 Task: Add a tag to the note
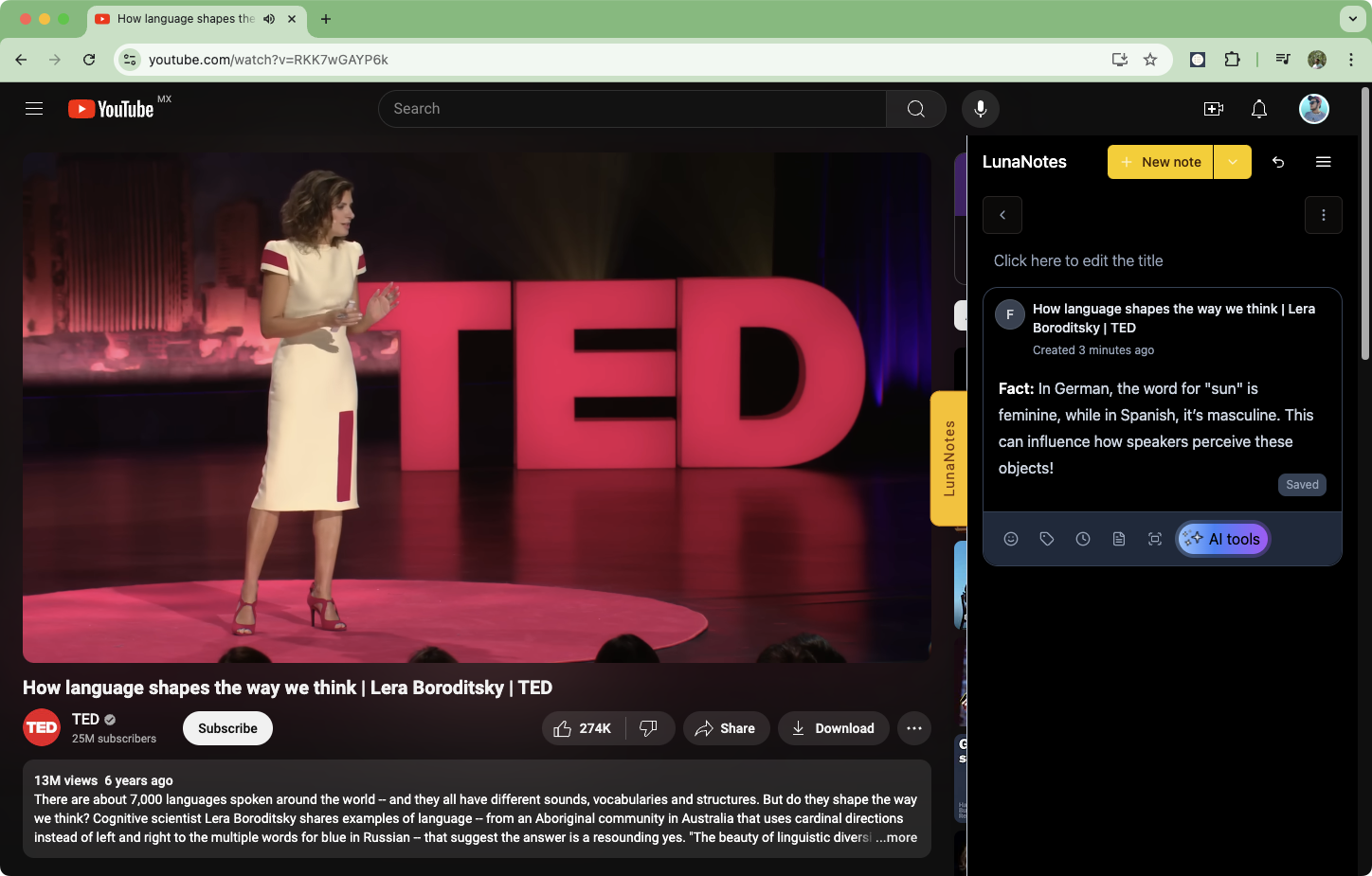pos(1047,539)
